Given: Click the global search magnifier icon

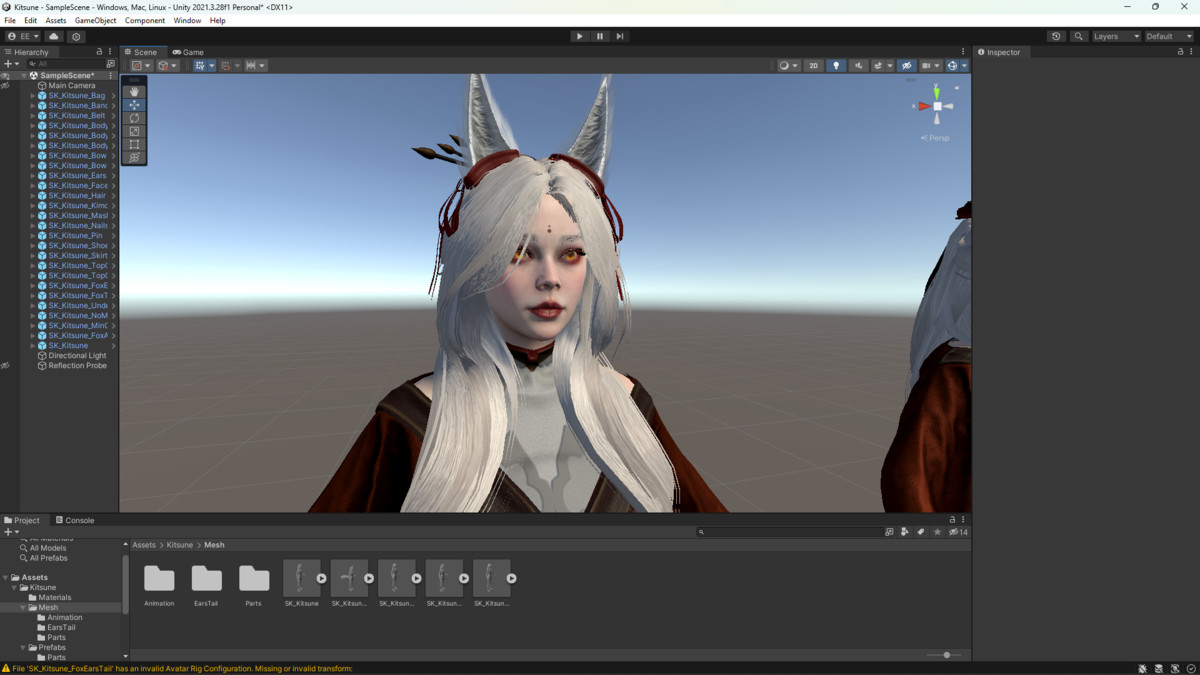Looking at the screenshot, I should 1078,36.
